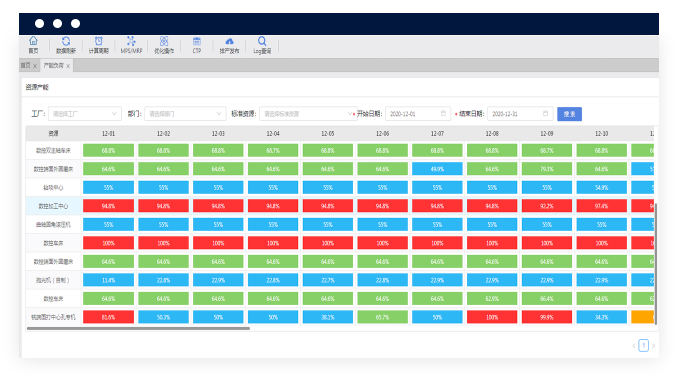Click the green 79.3% cell
679x380 pixels.
tap(546, 169)
